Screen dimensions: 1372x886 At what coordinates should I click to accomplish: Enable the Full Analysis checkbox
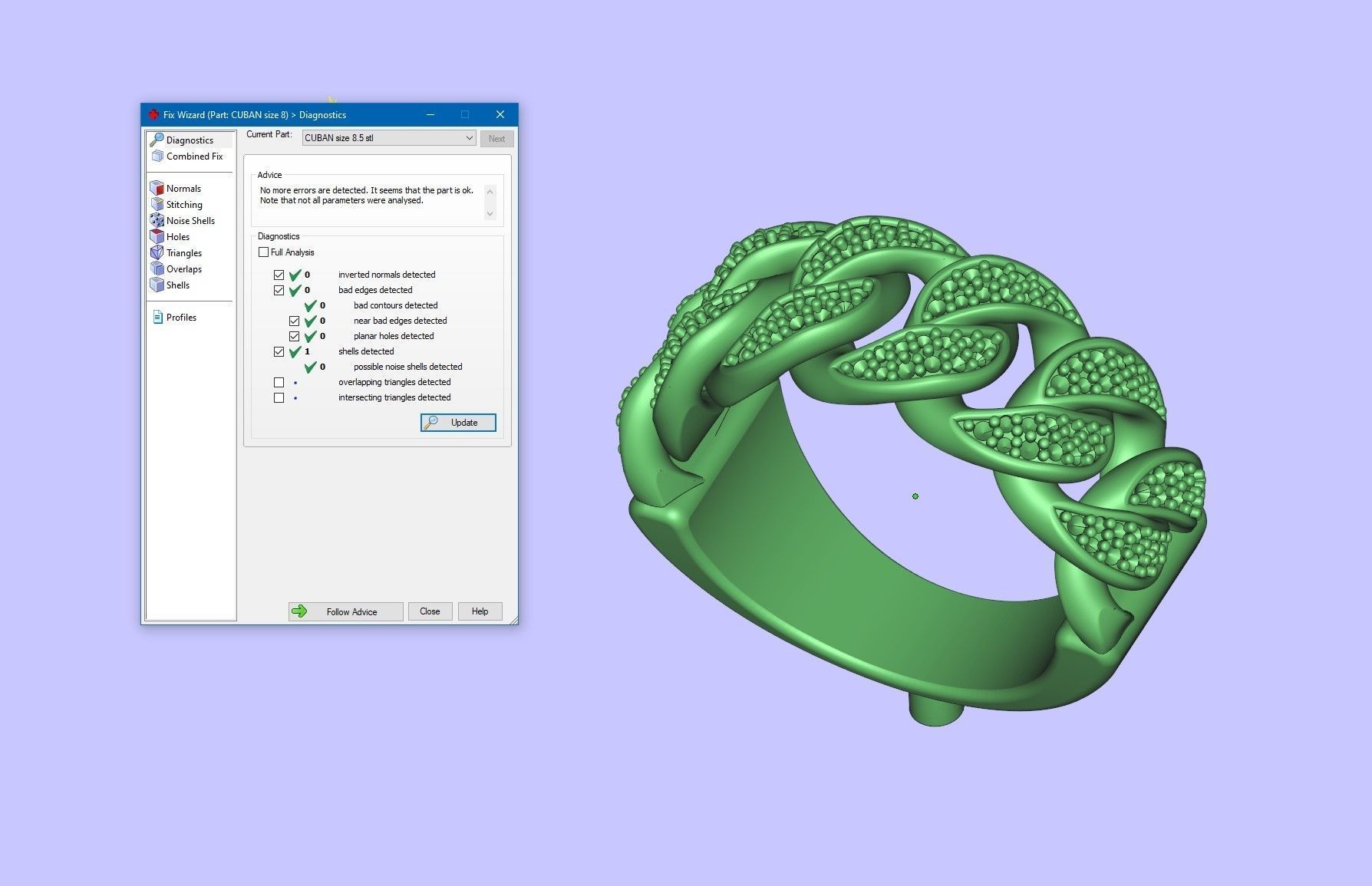[x=264, y=252]
